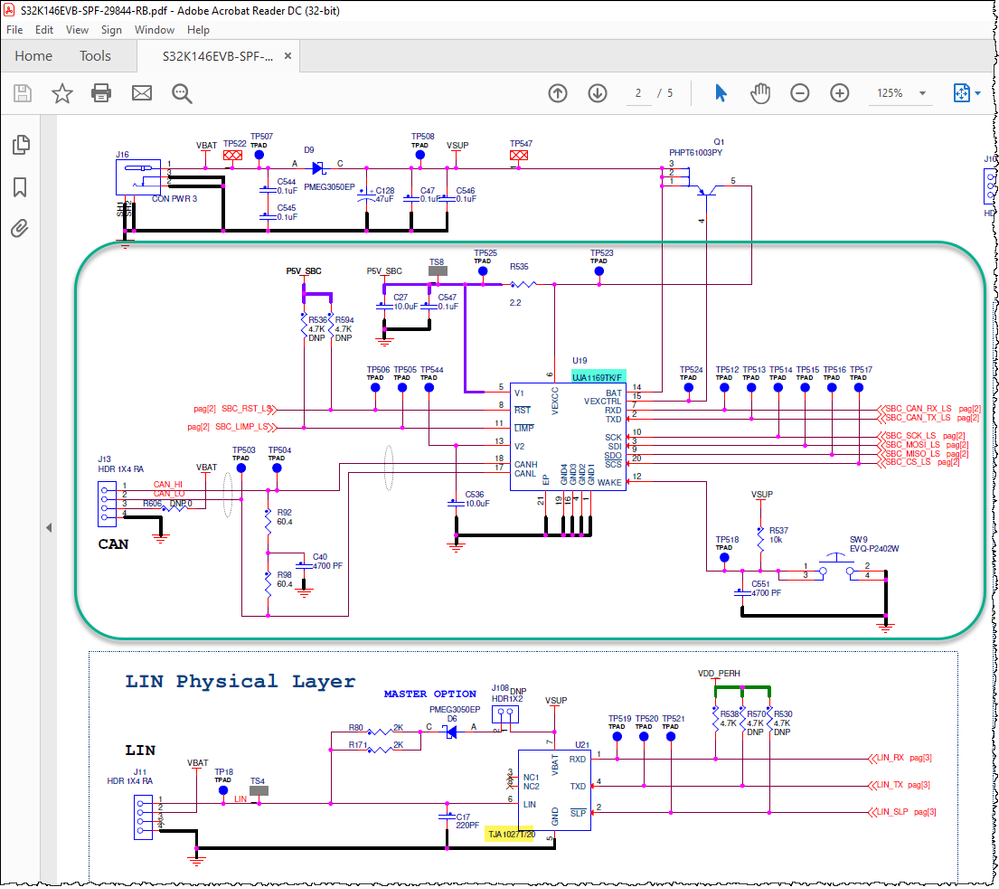Viewport: 999px width, 889px height.
Task: Open the View menu
Action: click(77, 29)
